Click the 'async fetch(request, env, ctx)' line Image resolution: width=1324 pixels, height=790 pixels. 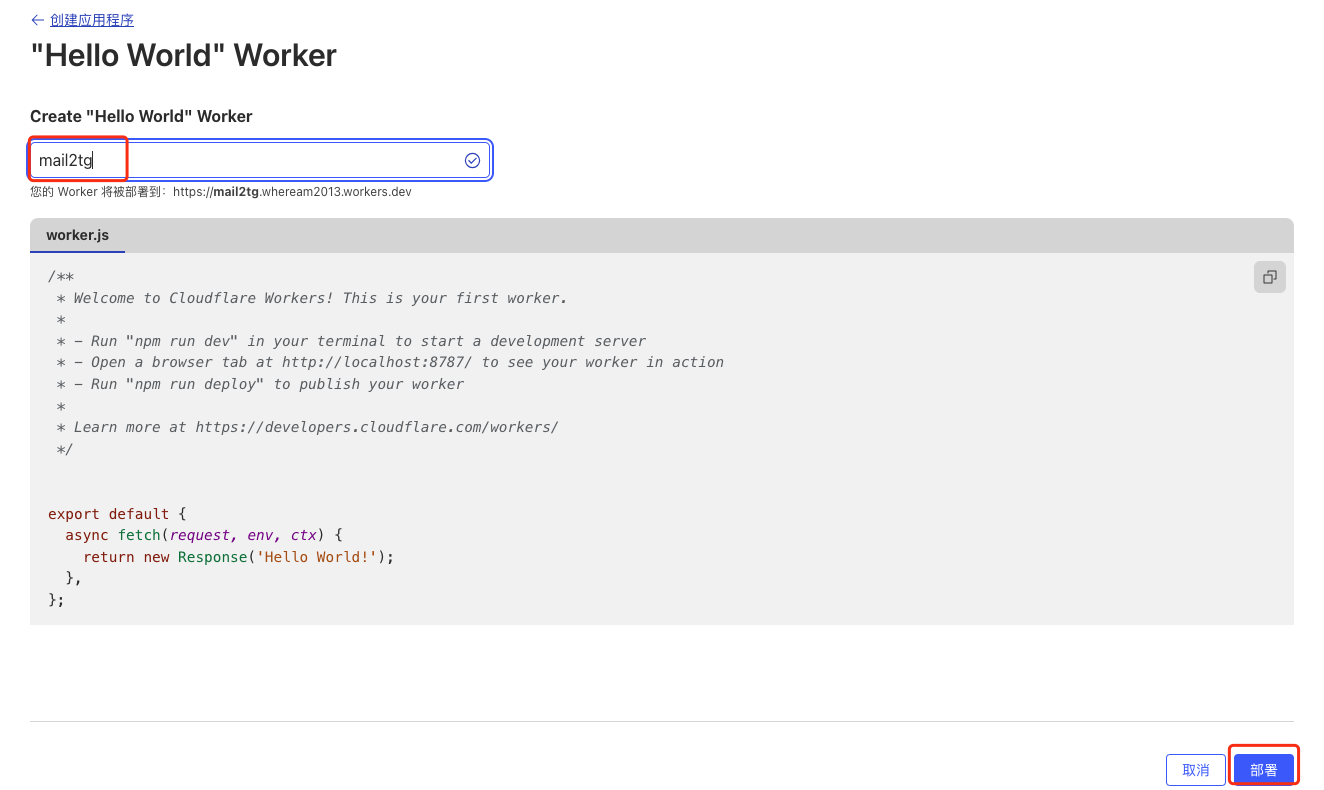pos(204,535)
